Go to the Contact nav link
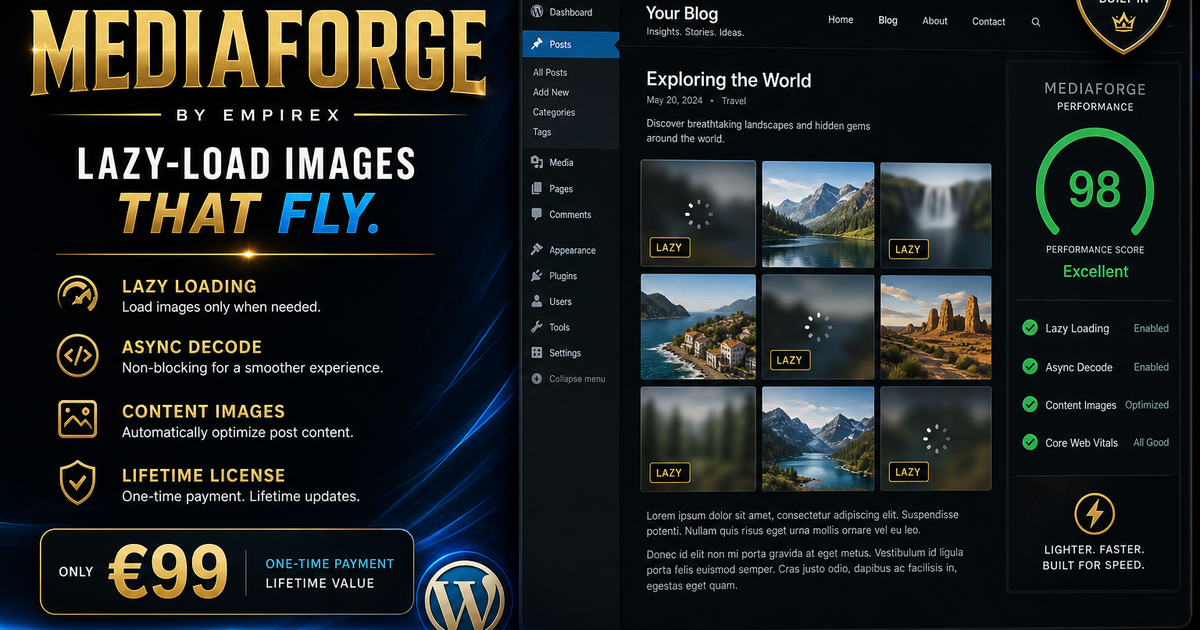The image size is (1200, 630). pos(989,21)
